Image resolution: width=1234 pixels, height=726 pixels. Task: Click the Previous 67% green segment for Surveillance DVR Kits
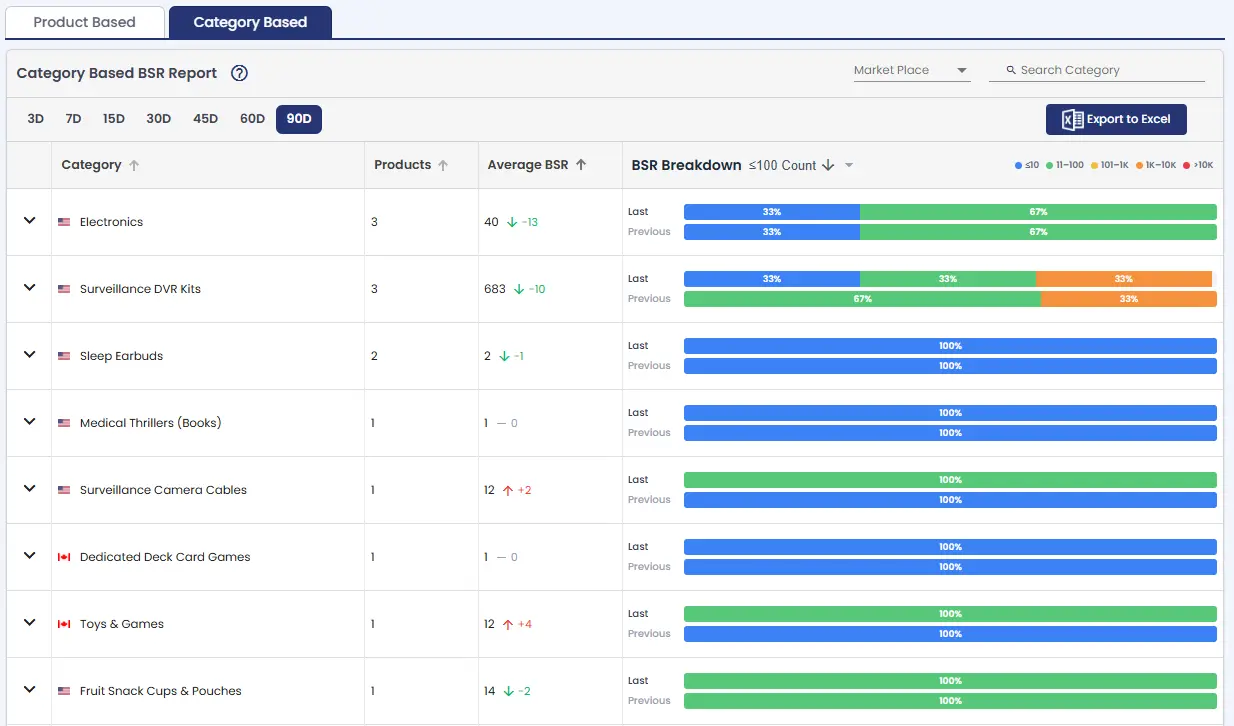pyautogui.click(x=862, y=299)
